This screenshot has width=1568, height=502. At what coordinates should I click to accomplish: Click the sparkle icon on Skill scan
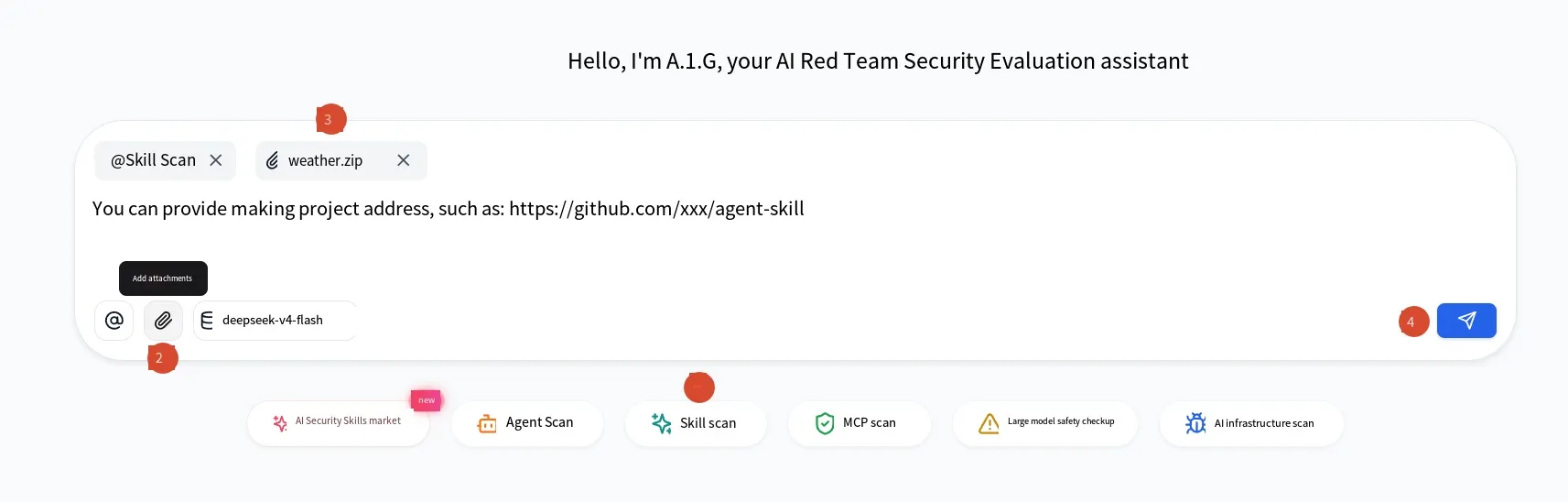coord(661,423)
